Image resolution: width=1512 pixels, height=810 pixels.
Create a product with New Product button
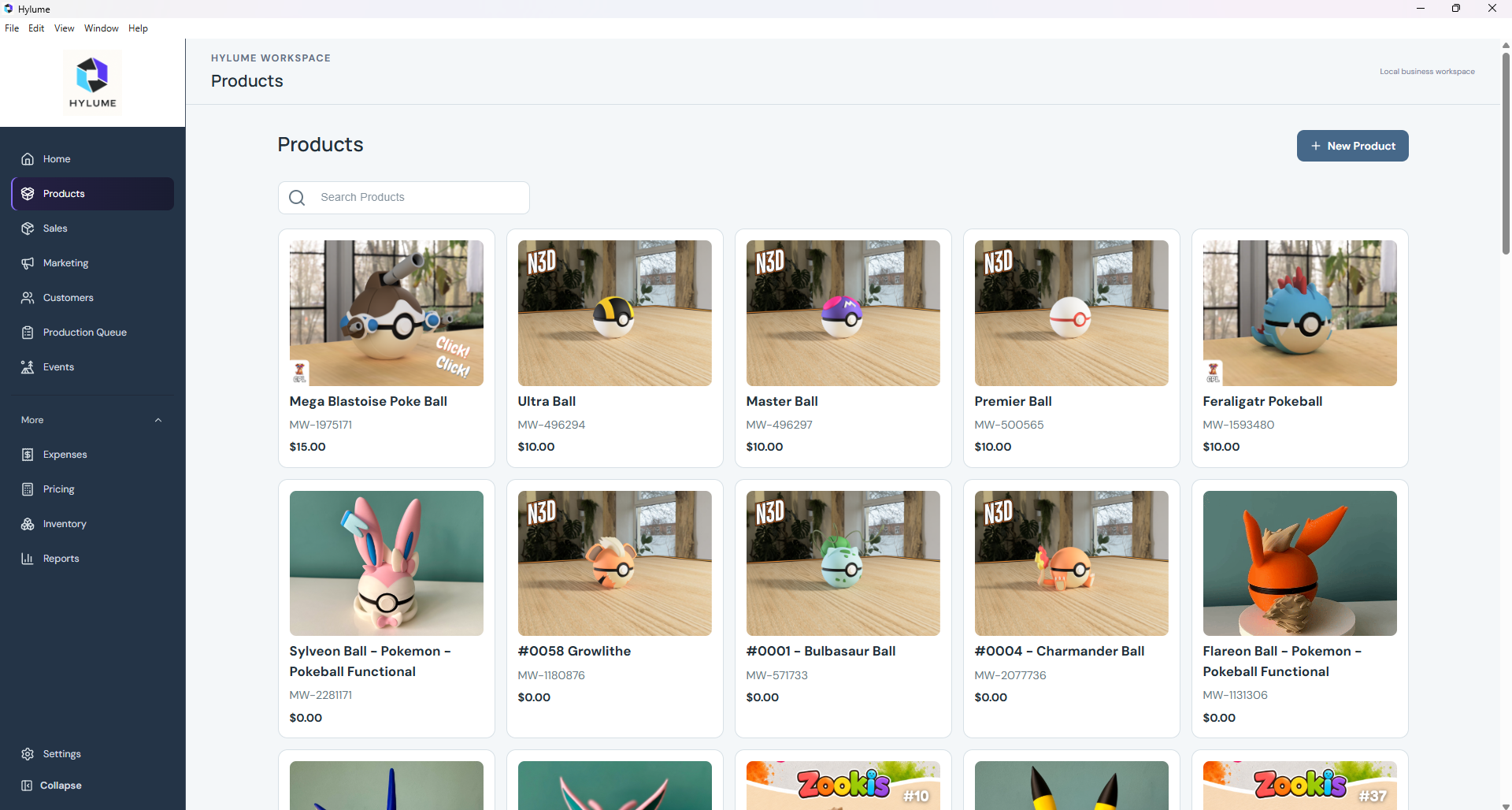point(1352,146)
